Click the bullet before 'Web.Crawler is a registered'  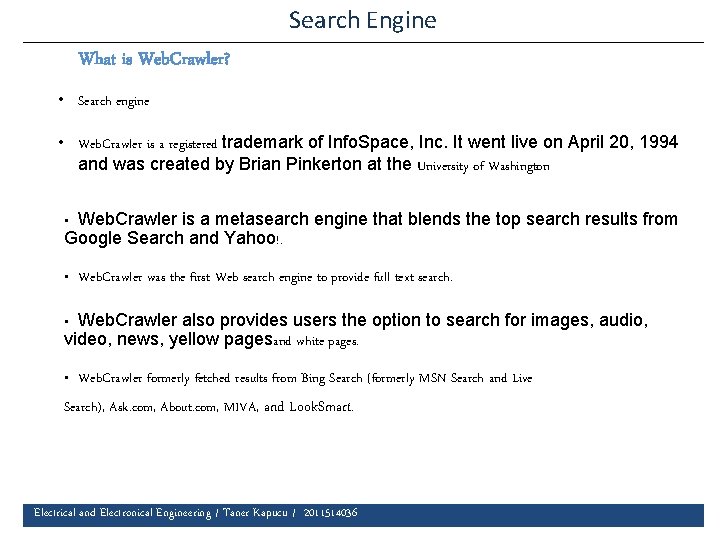tap(62, 142)
